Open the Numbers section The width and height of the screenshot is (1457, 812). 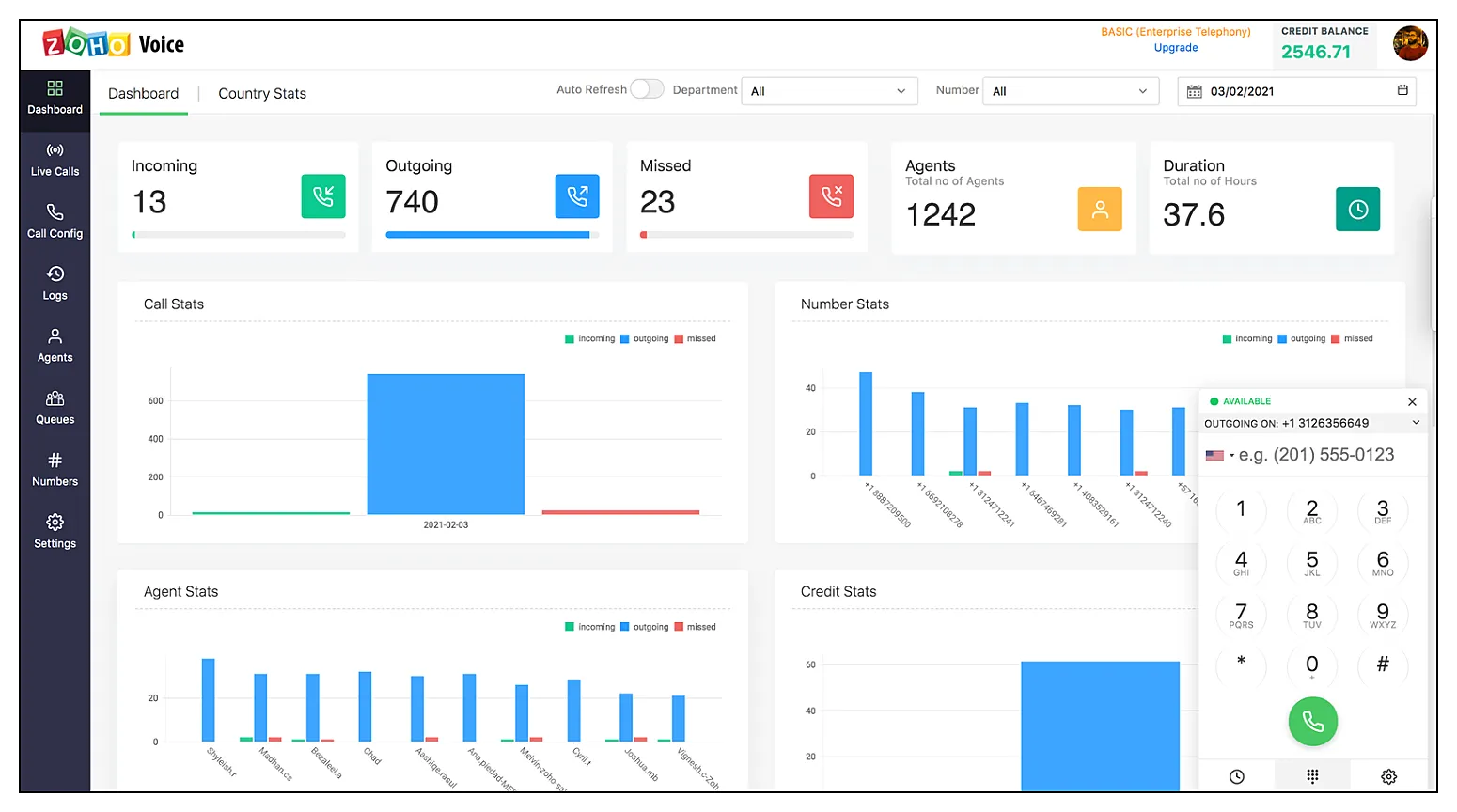coord(55,470)
